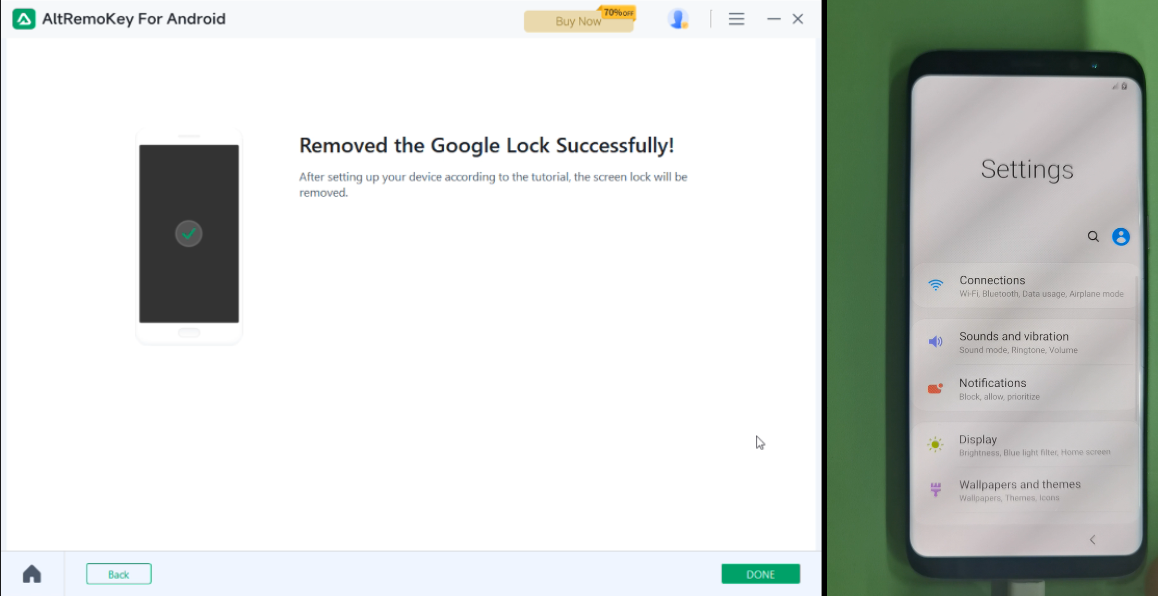Open Notifications in phone Settings
1158x596 pixels.
[1026, 388]
